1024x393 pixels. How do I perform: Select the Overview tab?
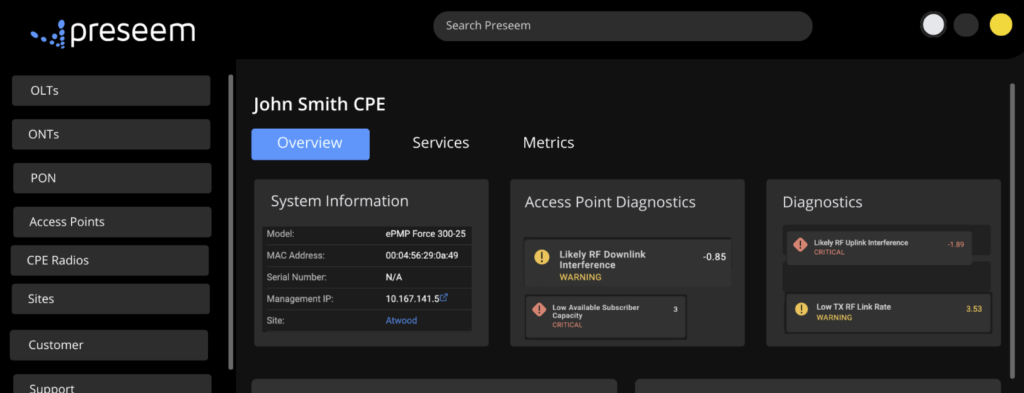(310, 144)
